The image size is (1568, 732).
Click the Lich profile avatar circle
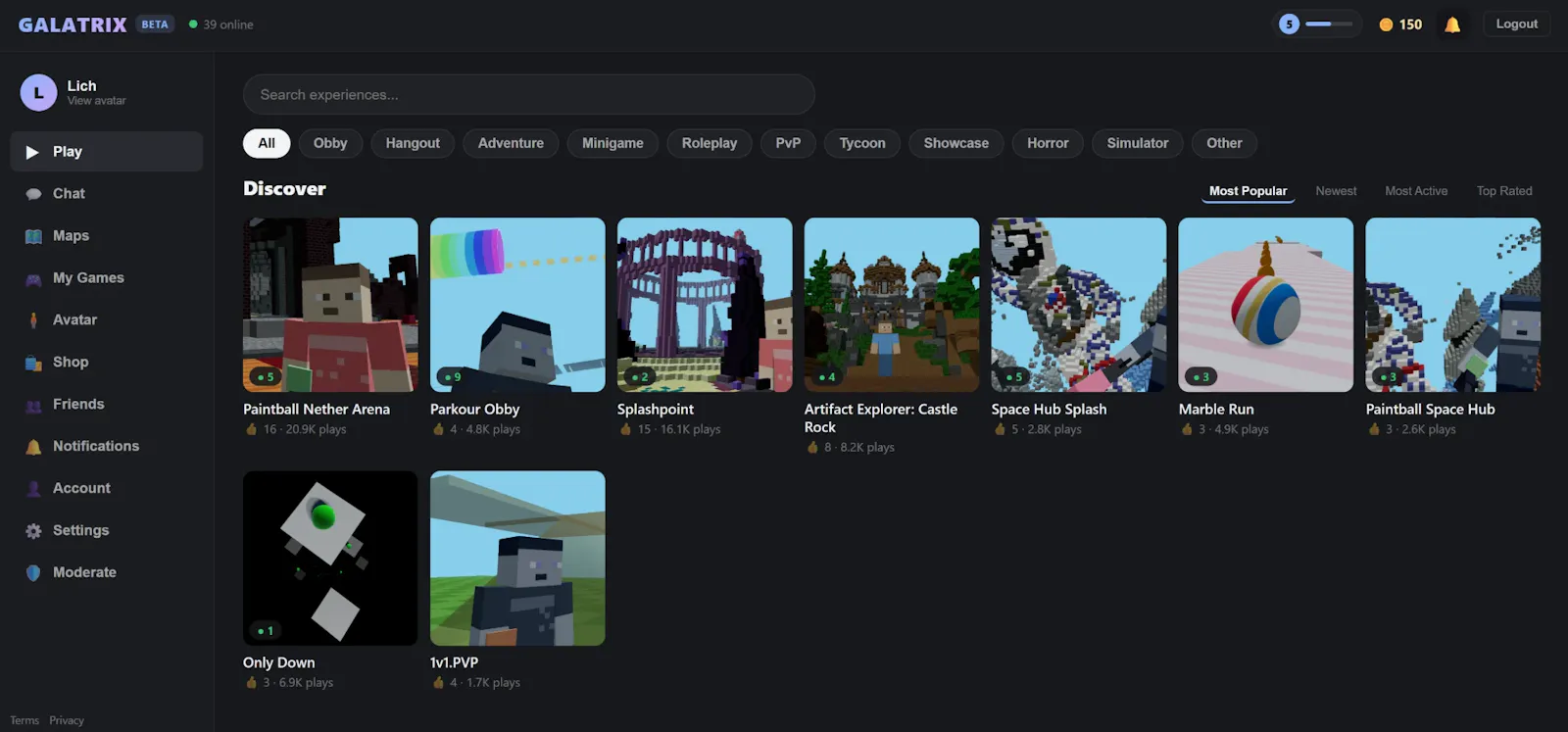point(38,93)
